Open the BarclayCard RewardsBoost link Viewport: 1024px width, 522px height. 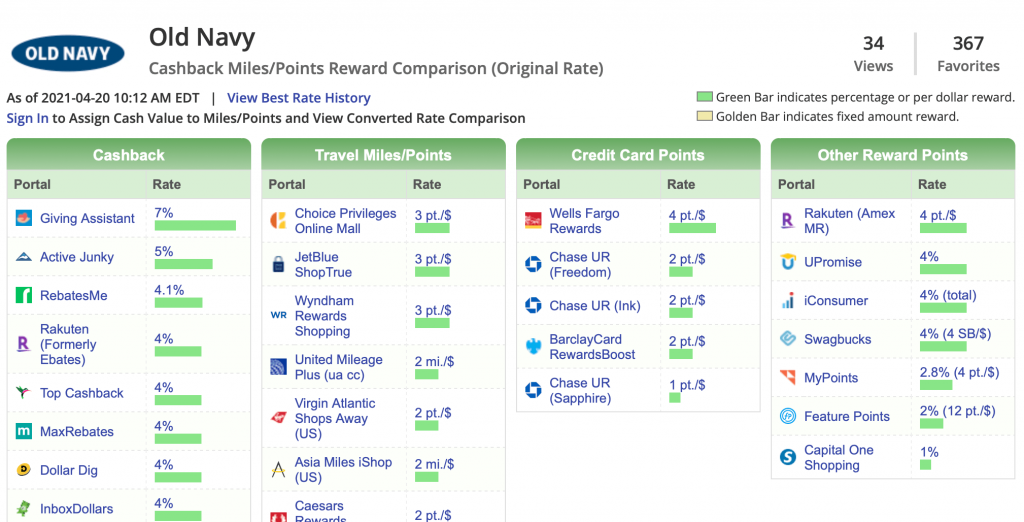coord(592,347)
